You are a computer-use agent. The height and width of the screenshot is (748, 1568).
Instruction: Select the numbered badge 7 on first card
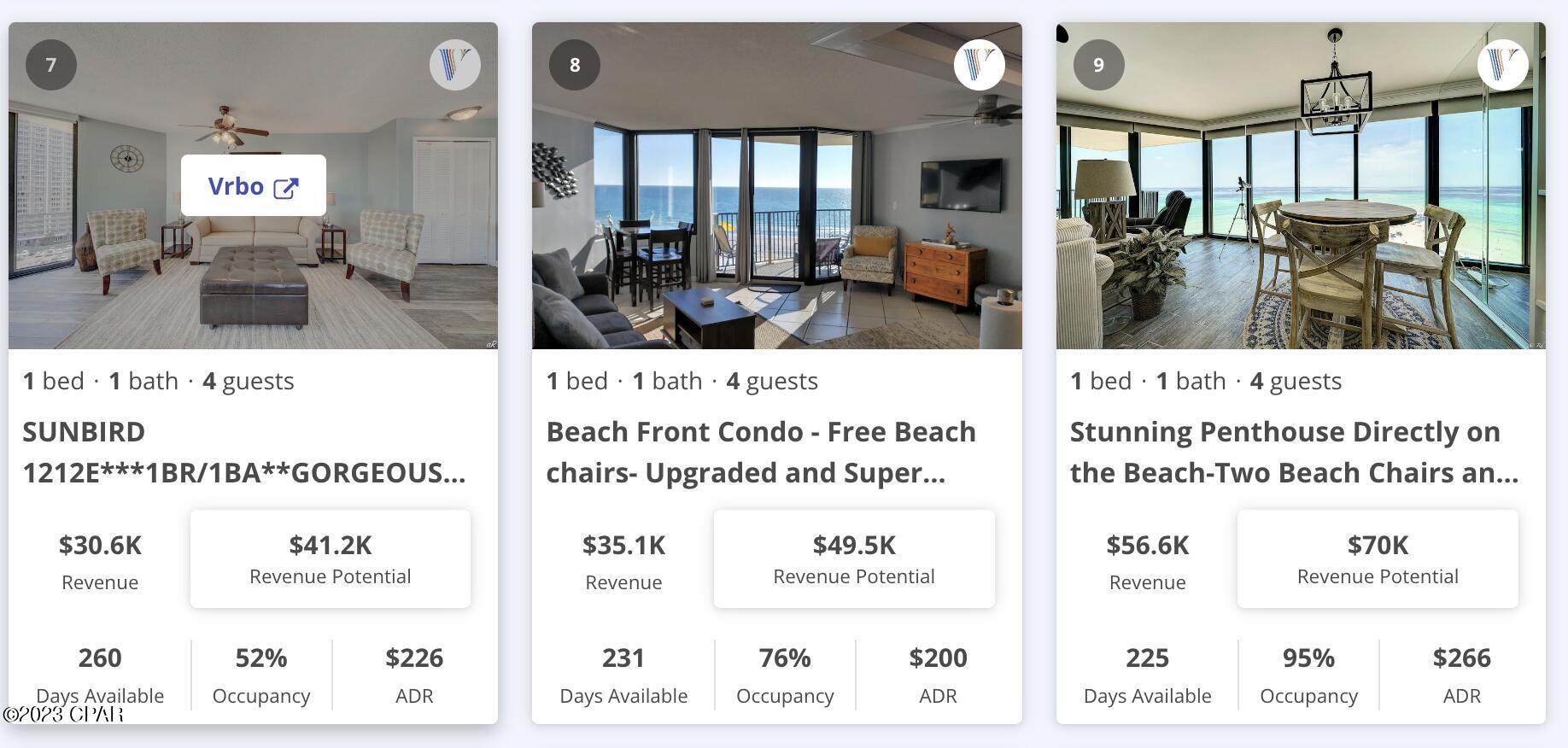click(52, 64)
